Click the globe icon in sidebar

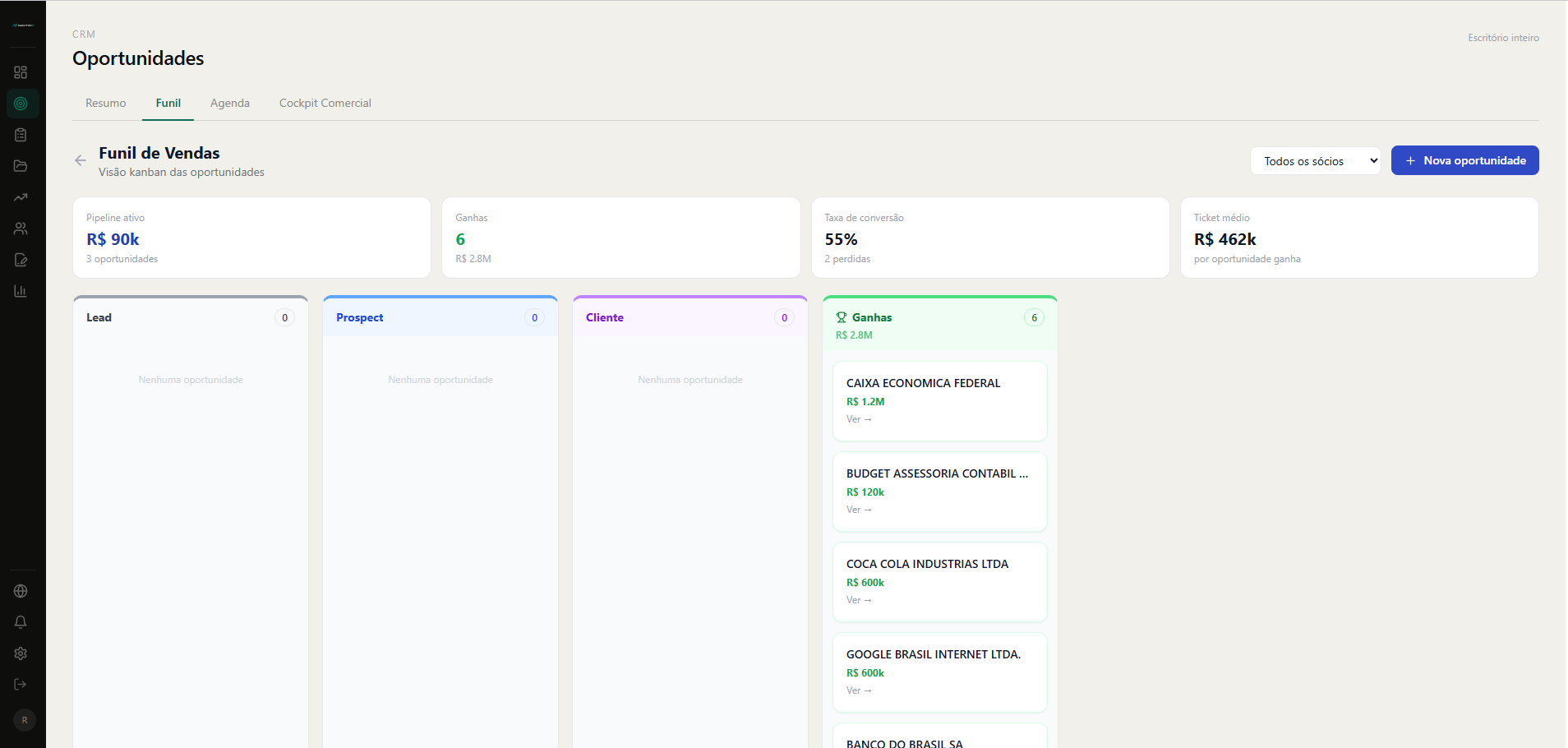click(x=21, y=591)
